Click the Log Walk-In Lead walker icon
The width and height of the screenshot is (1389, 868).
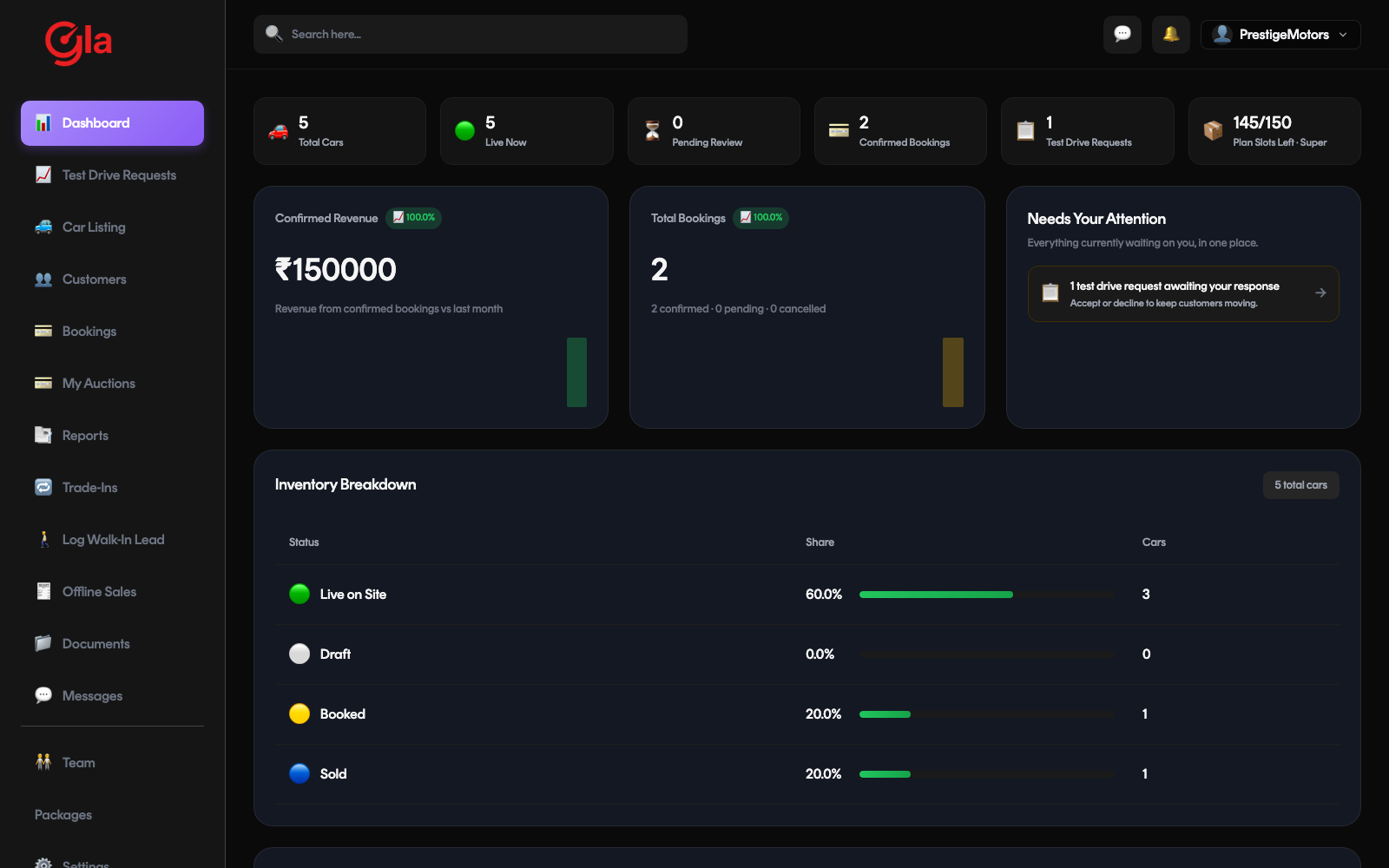pyautogui.click(x=43, y=540)
